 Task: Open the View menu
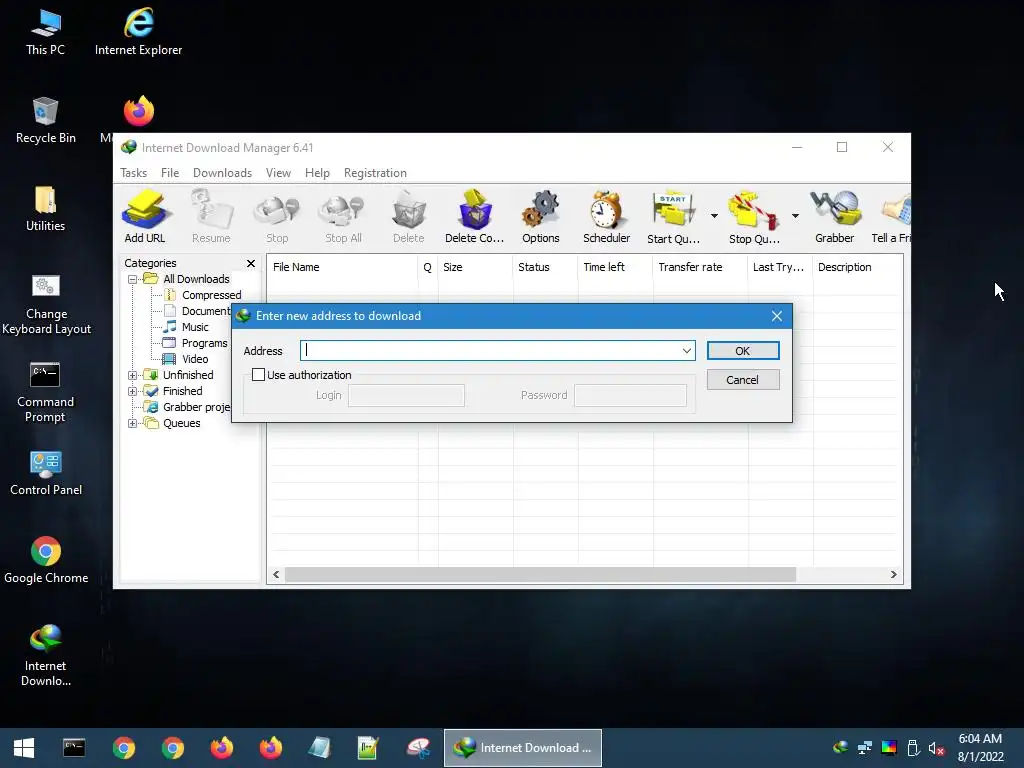278,173
